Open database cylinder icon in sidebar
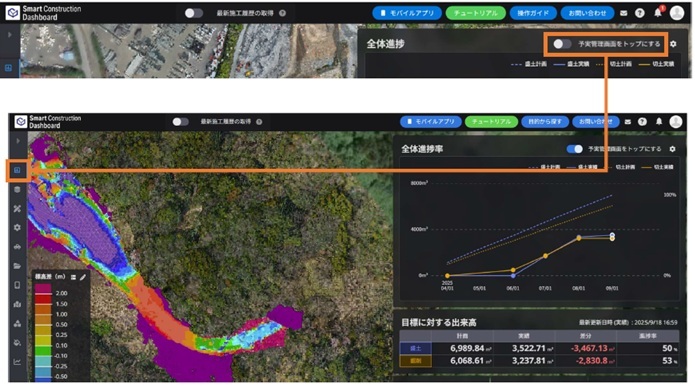The height and width of the screenshot is (387, 695). 17,189
